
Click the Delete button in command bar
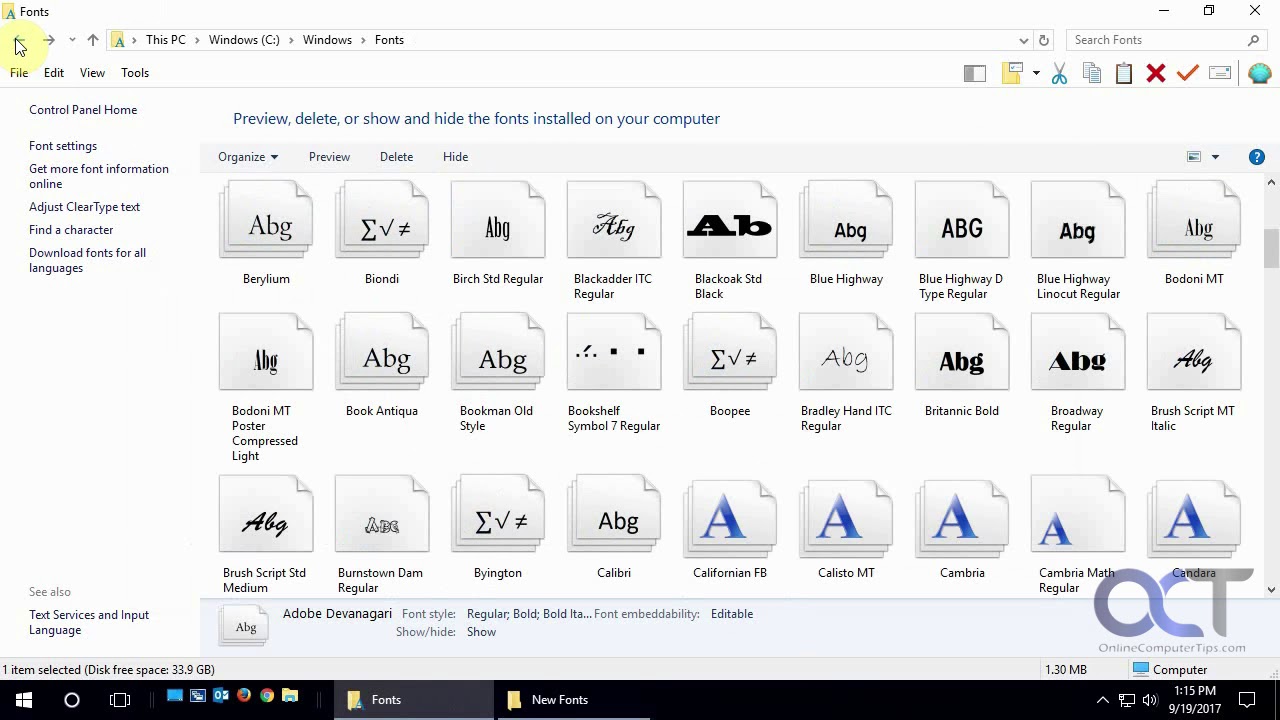[396, 157]
